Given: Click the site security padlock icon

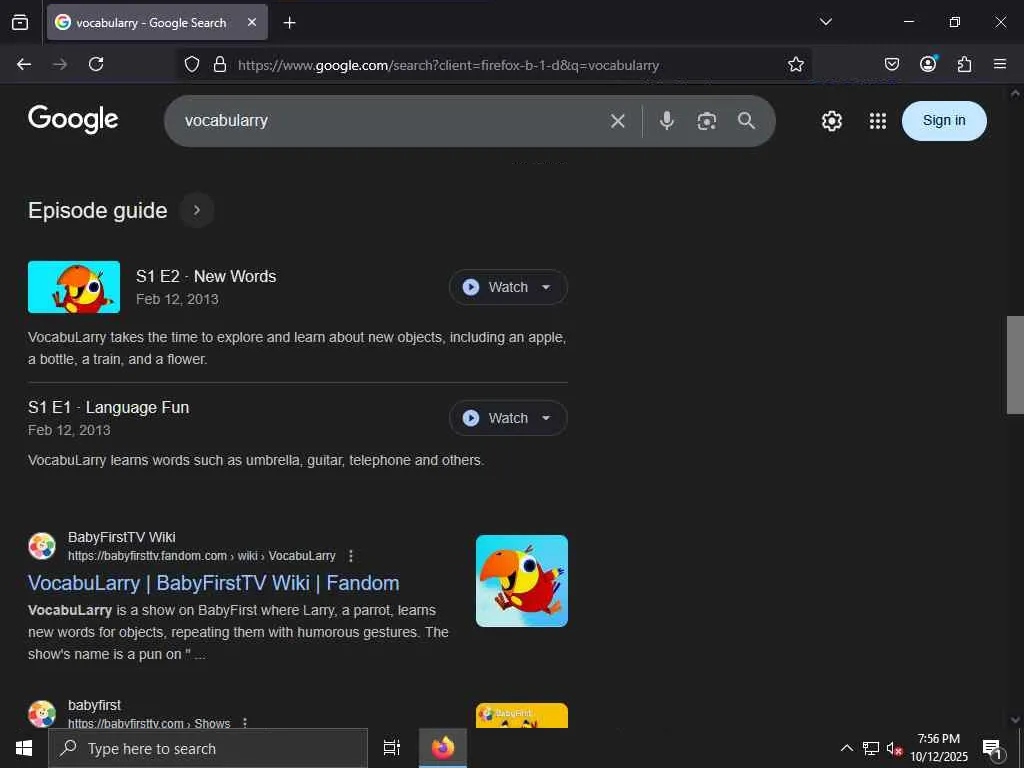Looking at the screenshot, I should pyautogui.click(x=220, y=64).
